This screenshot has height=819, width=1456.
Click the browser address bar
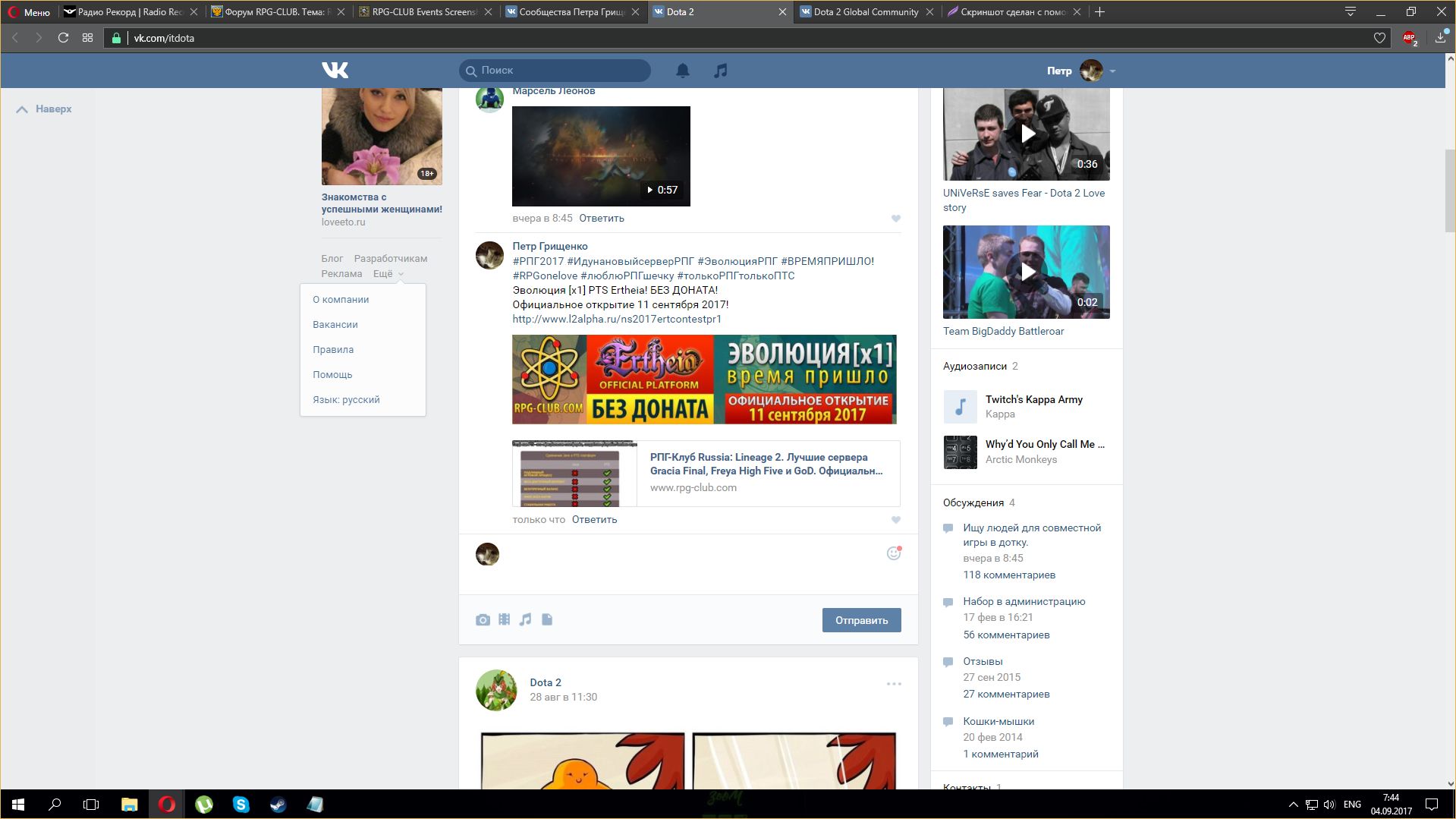point(747,38)
